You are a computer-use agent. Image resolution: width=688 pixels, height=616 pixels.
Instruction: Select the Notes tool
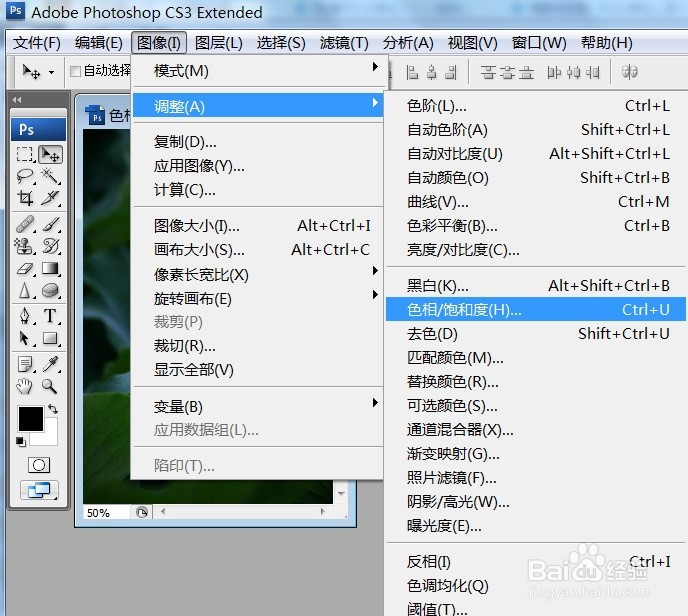coord(25,364)
